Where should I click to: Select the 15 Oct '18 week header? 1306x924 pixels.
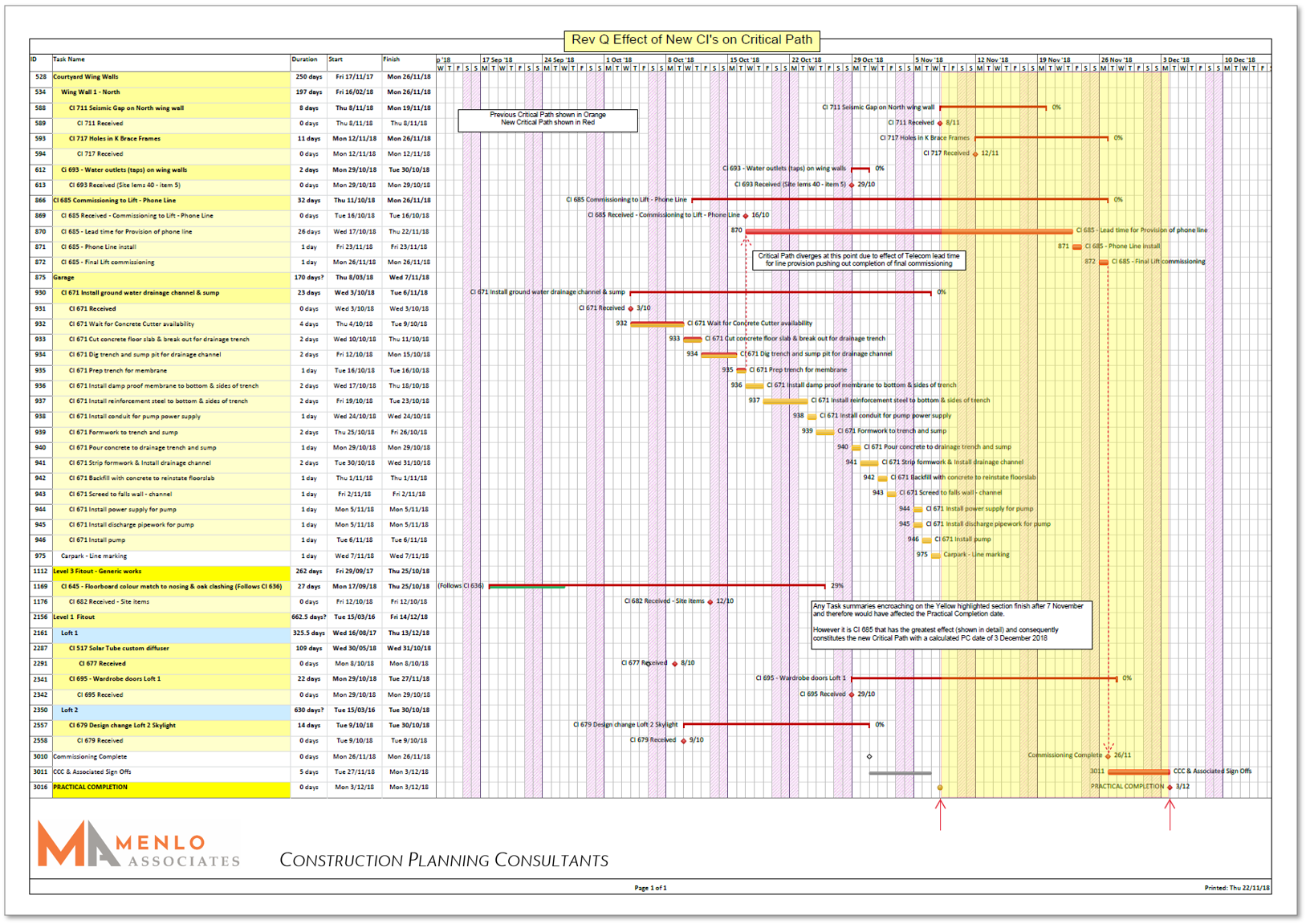744,59
